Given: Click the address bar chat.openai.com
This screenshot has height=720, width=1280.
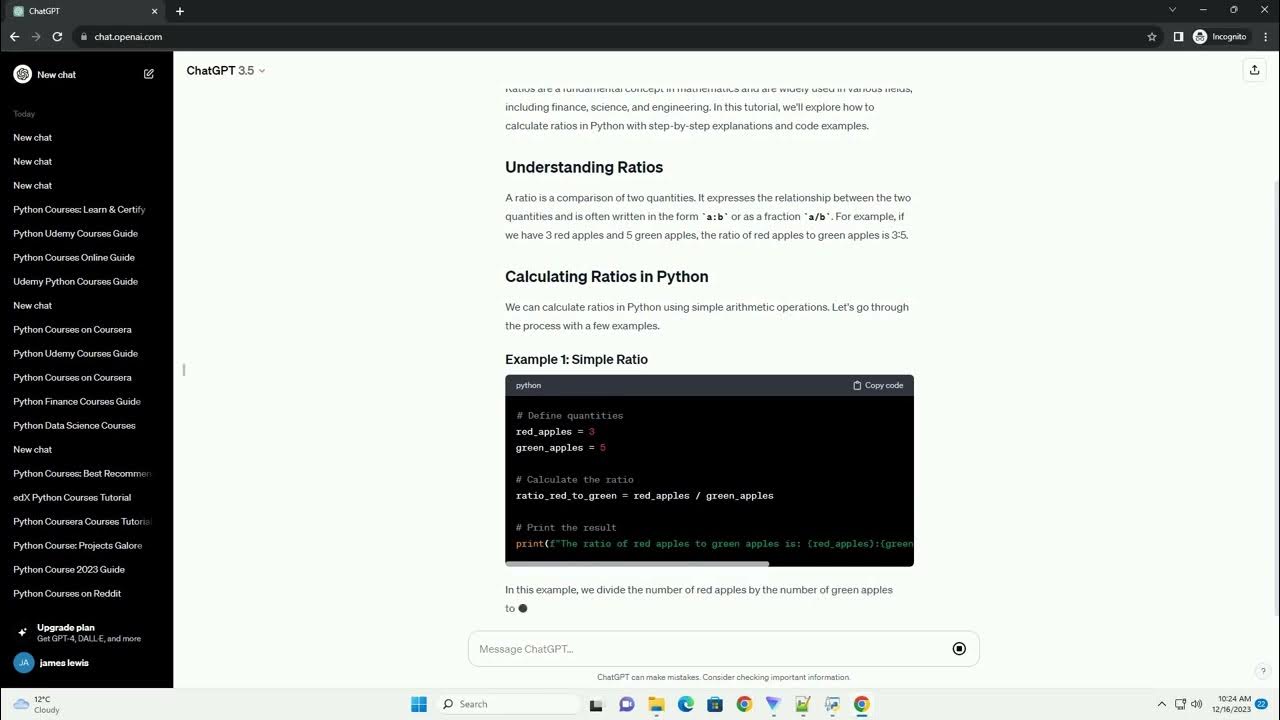Looking at the screenshot, I should [x=128, y=37].
